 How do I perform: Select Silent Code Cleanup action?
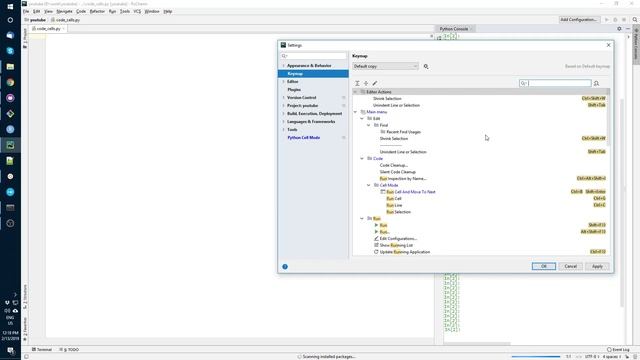tap(481, 172)
